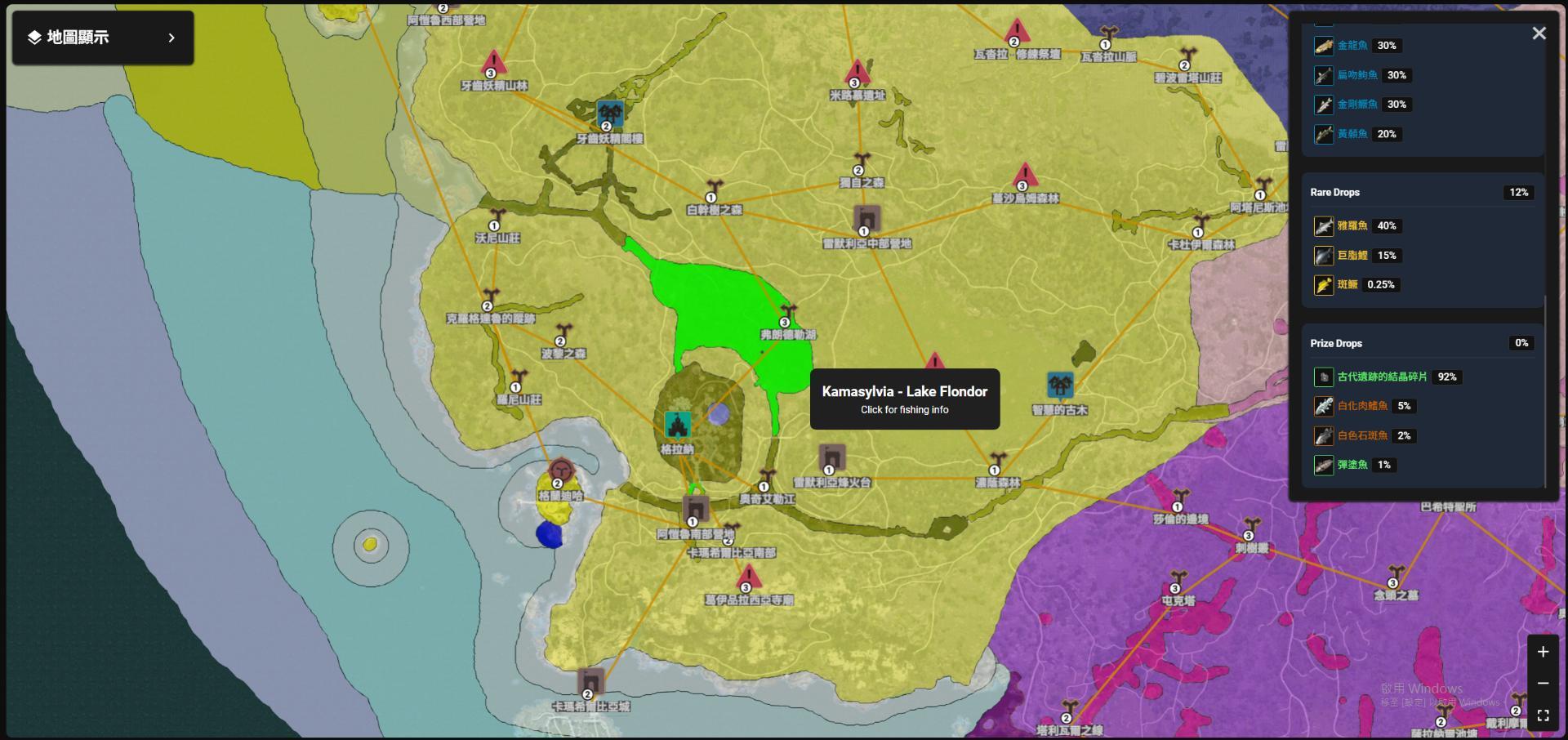Click the 智慧的古木 tree house icon

[x=1059, y=385]
